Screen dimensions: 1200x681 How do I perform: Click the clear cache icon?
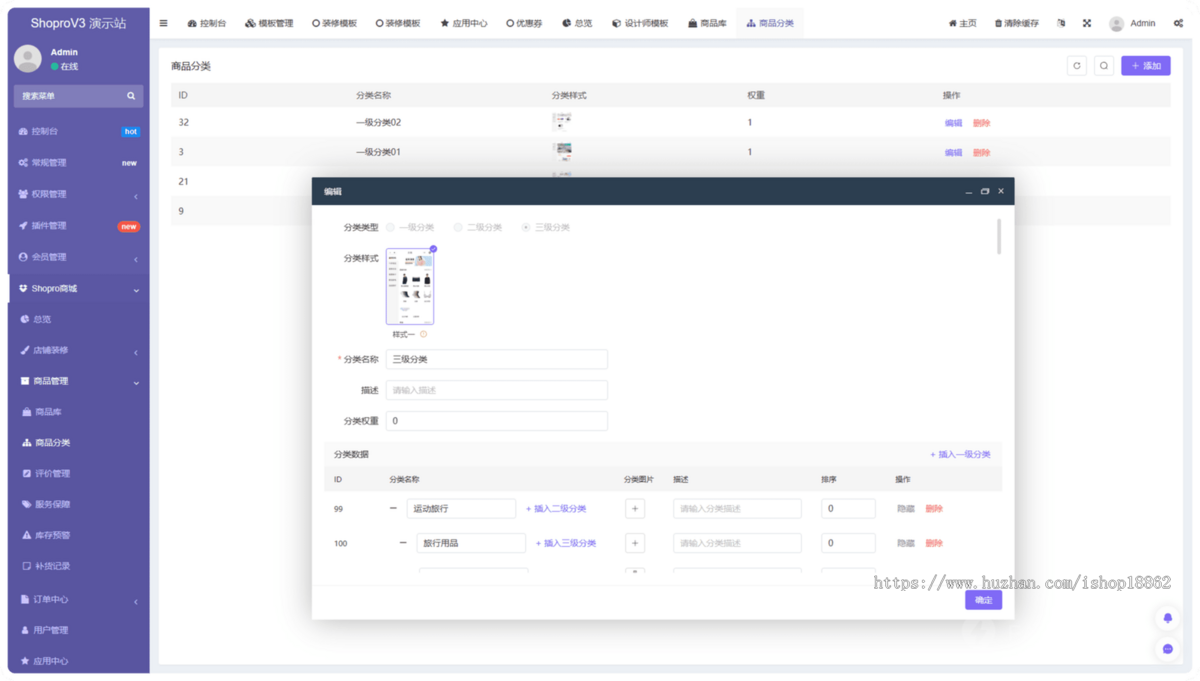coord(998,22)
